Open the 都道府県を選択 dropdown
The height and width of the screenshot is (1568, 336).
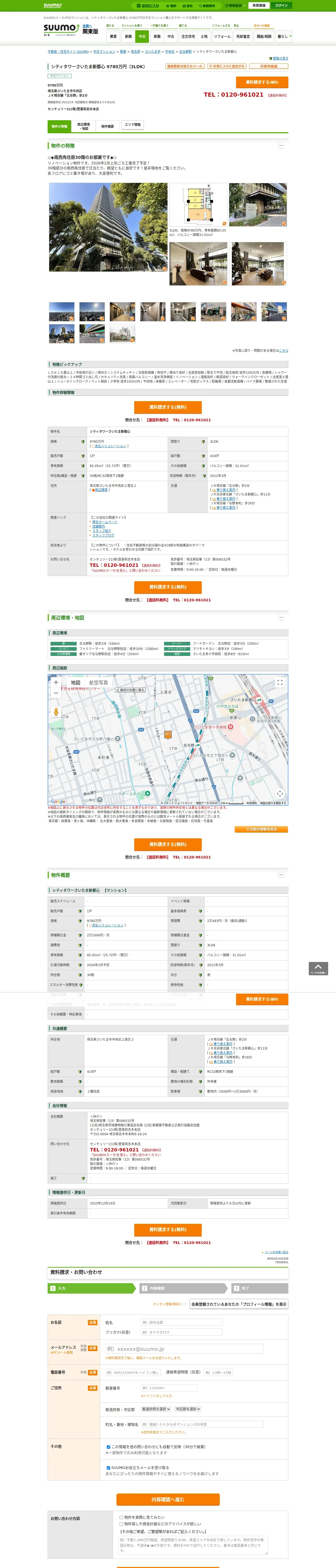[155, 1409]
